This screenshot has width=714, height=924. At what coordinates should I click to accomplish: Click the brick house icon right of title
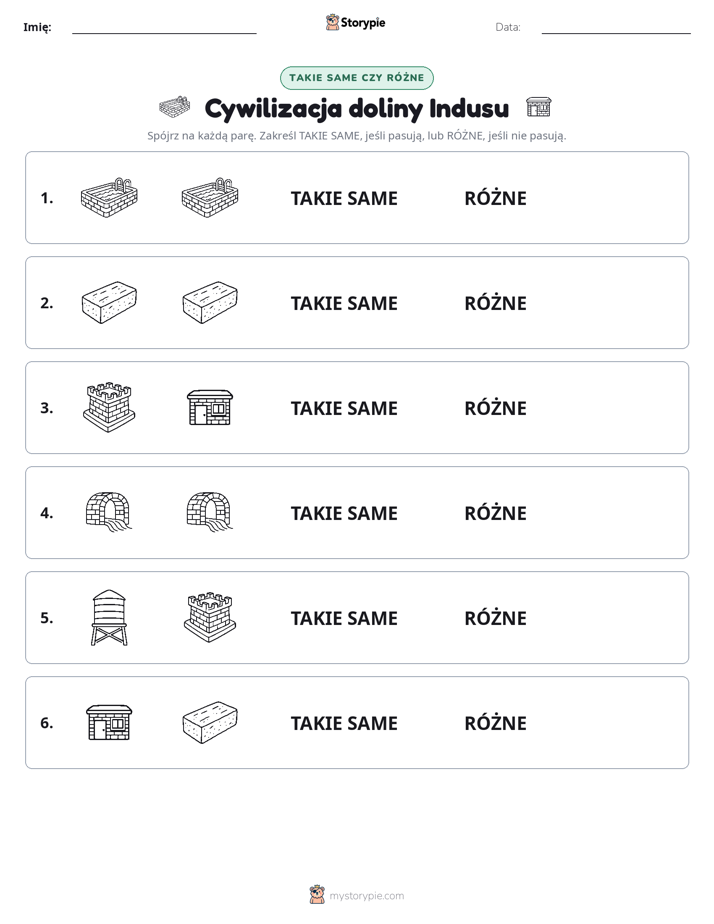pos(538,107)
